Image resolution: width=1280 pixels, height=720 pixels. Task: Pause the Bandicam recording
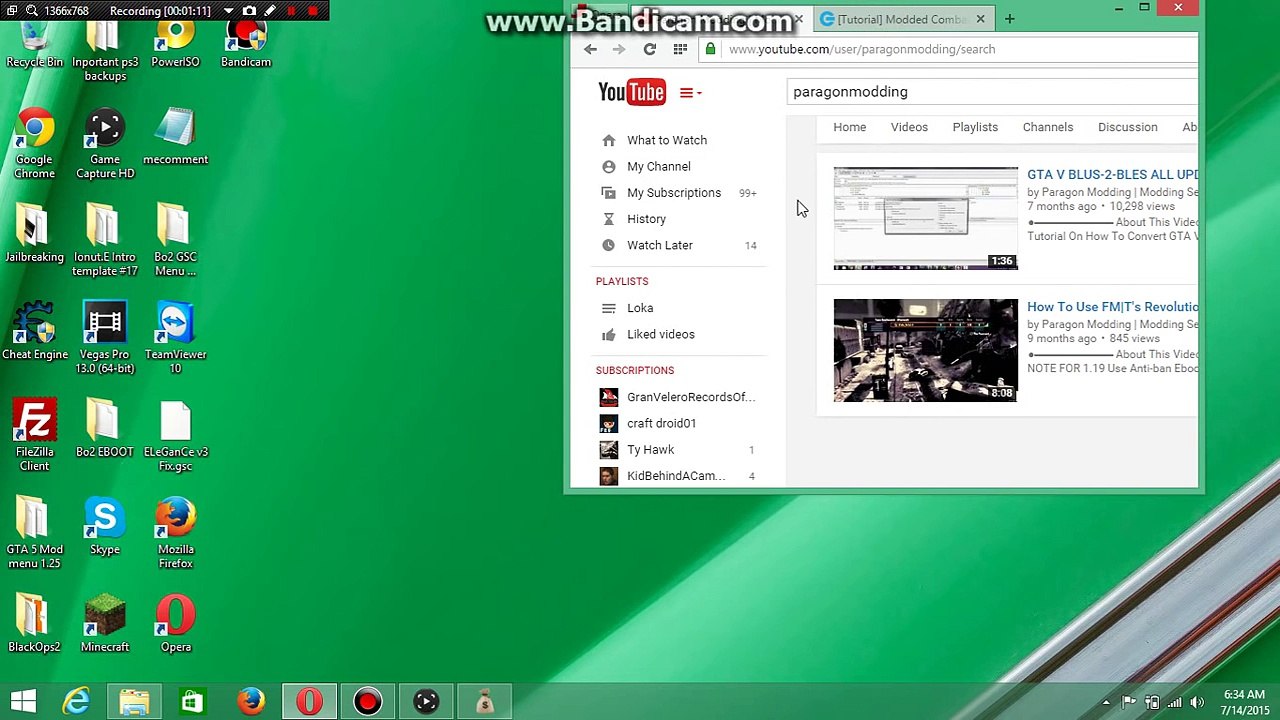coord(292,11)
